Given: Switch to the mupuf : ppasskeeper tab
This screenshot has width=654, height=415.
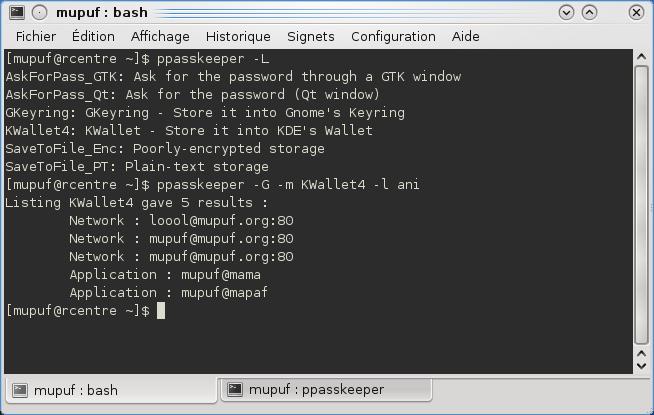Looking at the screenshot, I should (326, 390).
